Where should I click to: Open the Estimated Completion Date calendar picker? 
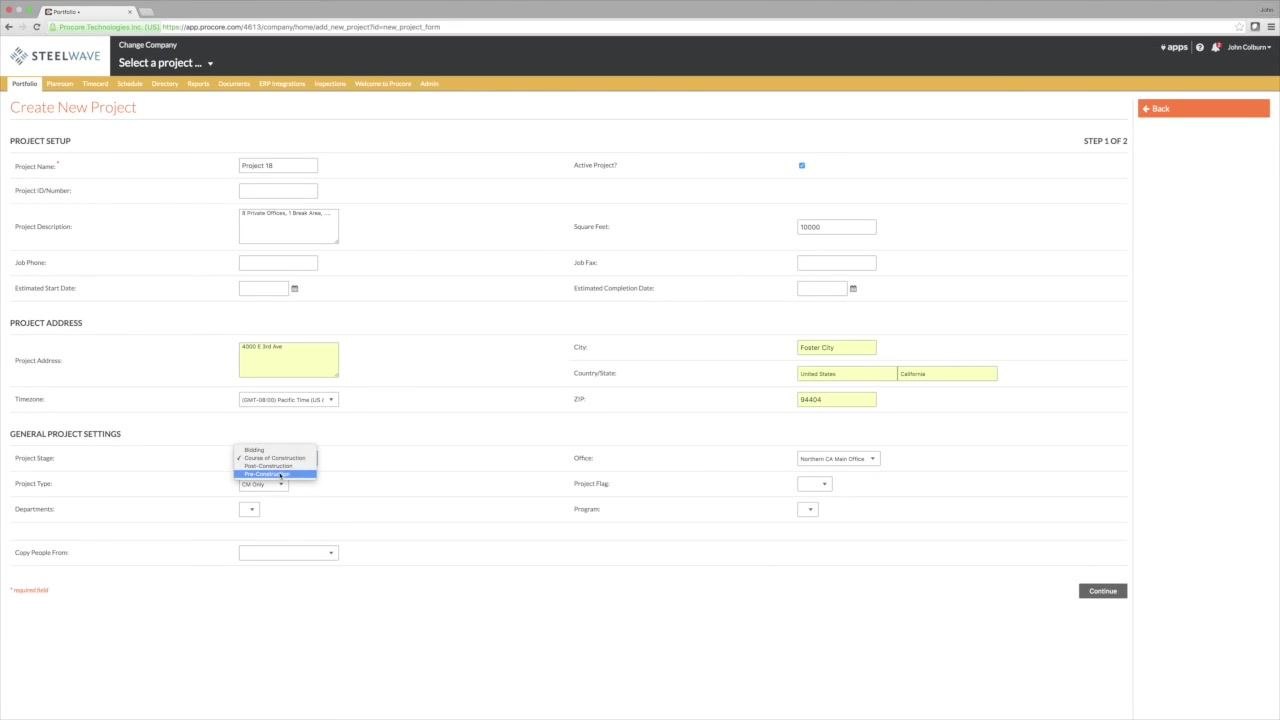click(x=853, y=289)
